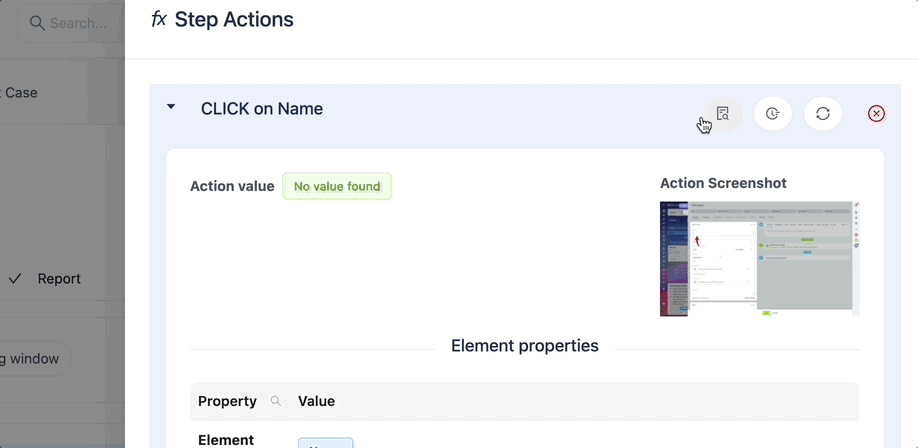Click the Property column header

click(227, 401)
